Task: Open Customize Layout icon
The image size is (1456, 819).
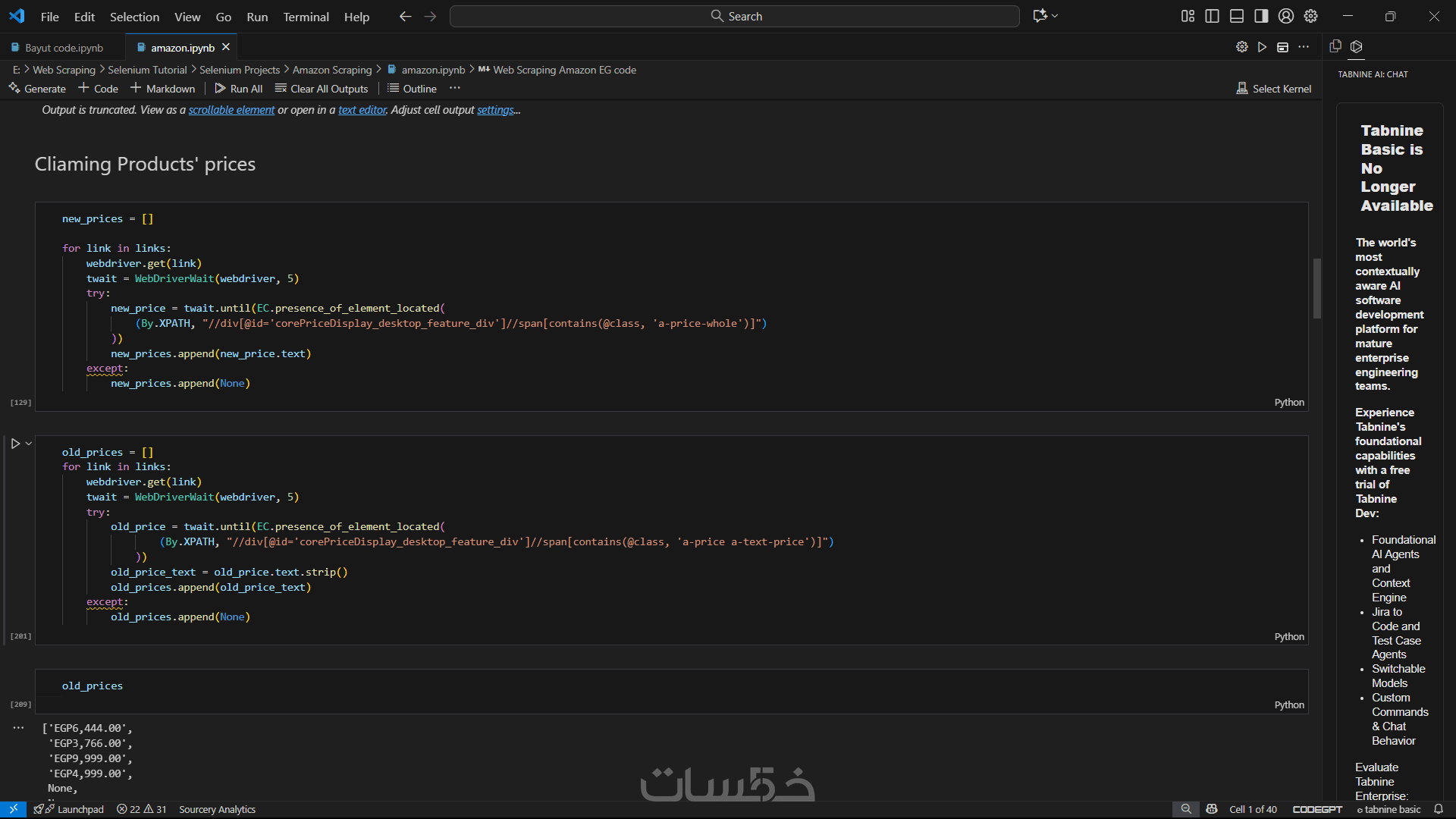Action: [x=1188, y=16]
